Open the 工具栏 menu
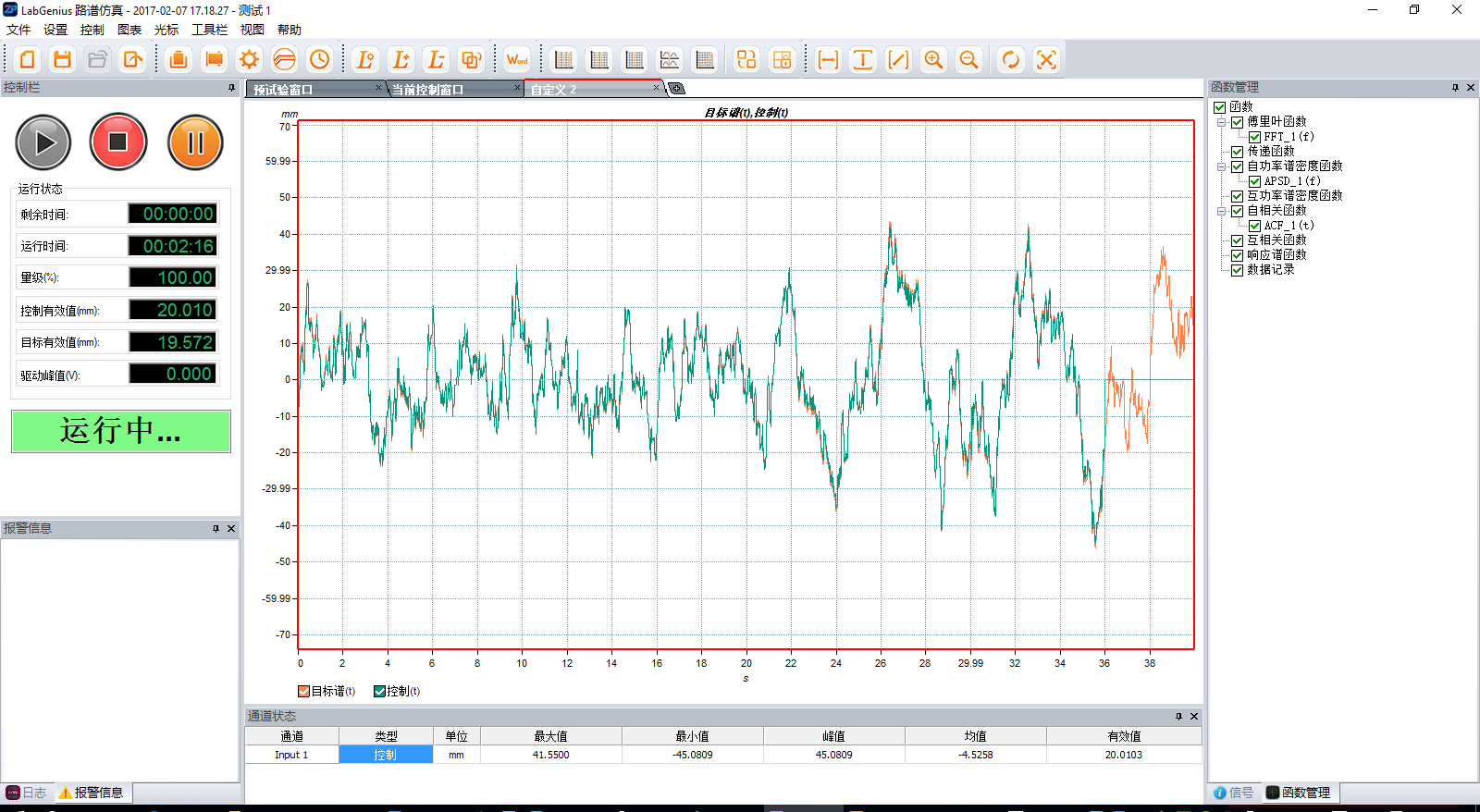Screen dimensions: 1480x812 point(210,30)
